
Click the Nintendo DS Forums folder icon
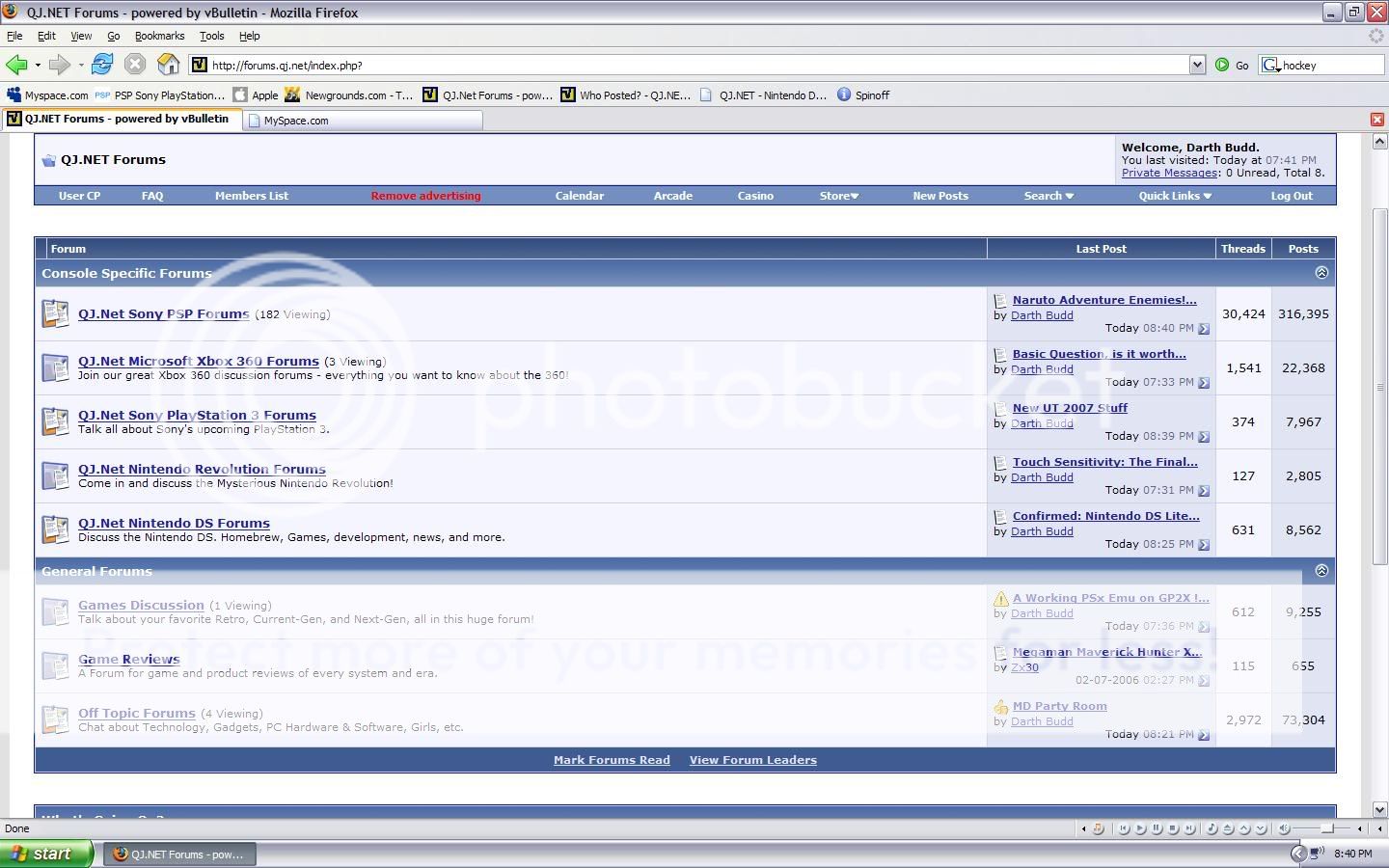[x=55, y=529]
